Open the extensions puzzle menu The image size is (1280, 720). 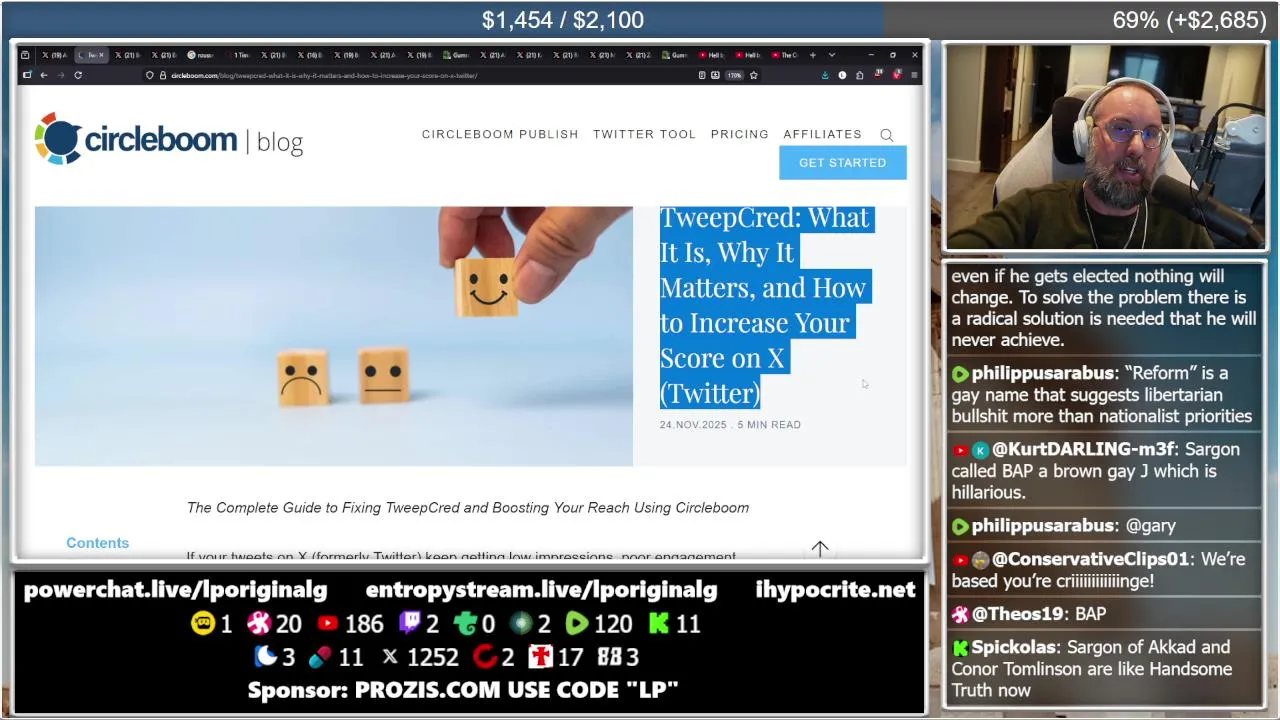tap(860, 75)
